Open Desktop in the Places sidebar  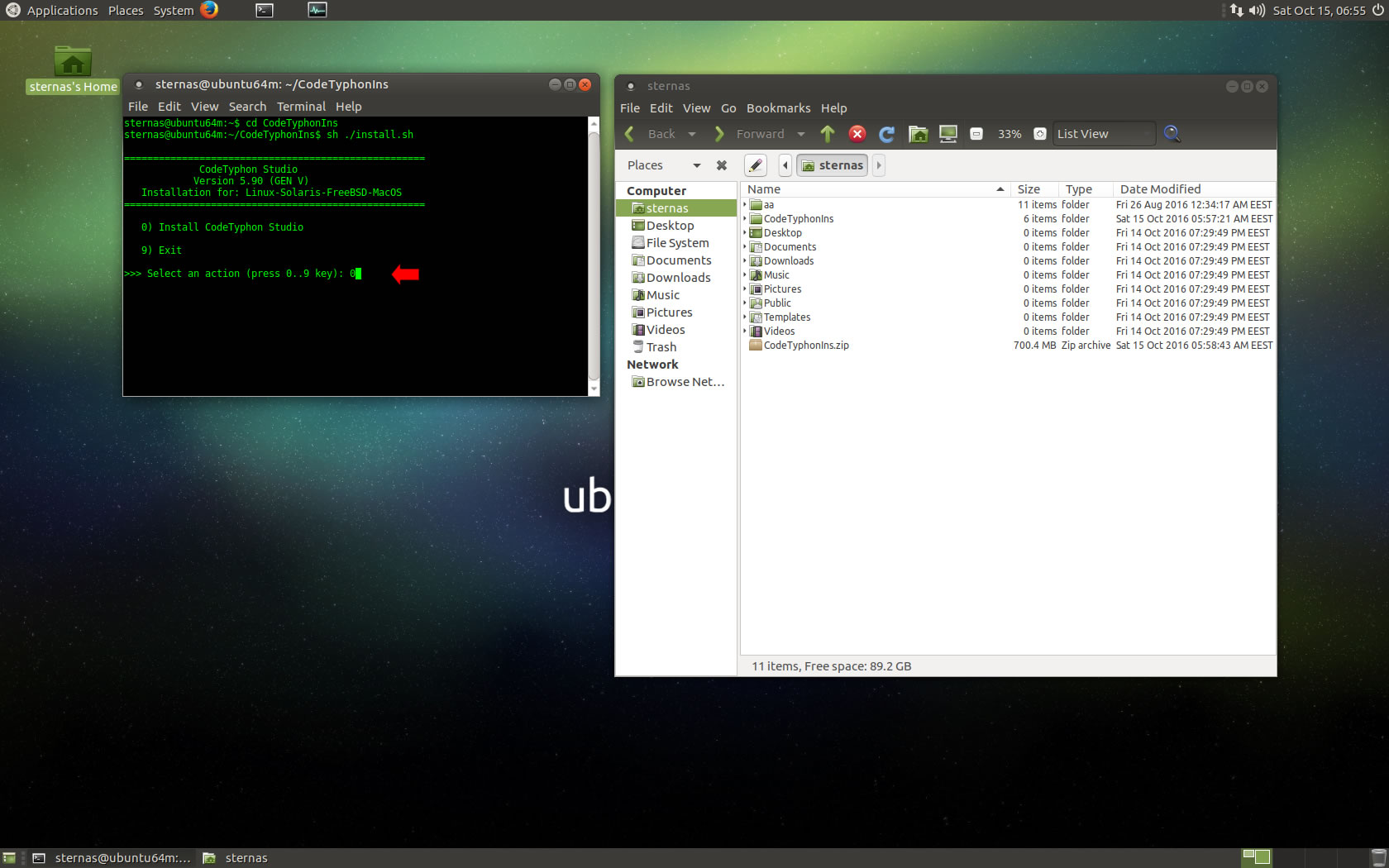click(675, 226)
